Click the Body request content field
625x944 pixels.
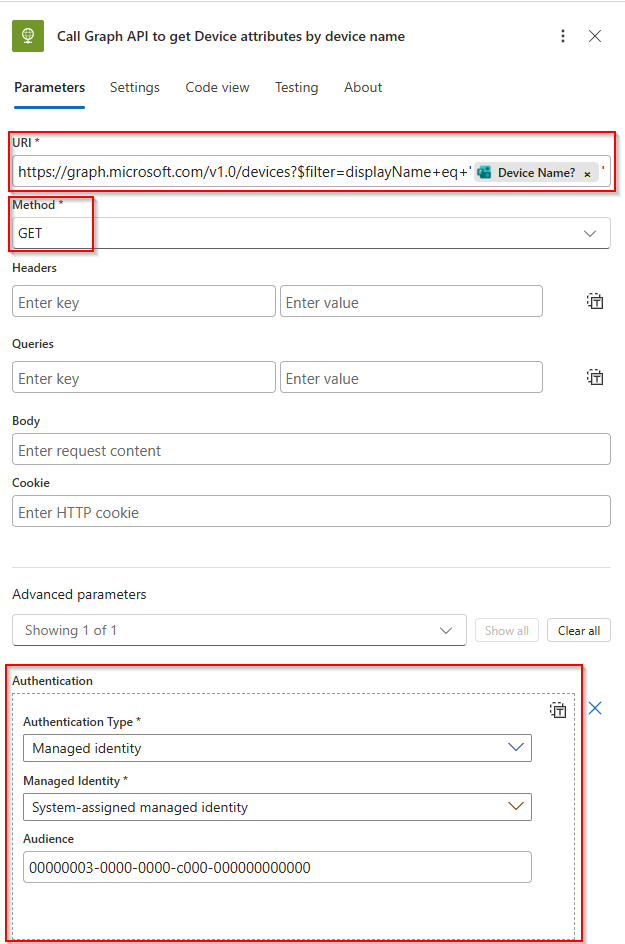pyautogui.click(x=311, y=450)
